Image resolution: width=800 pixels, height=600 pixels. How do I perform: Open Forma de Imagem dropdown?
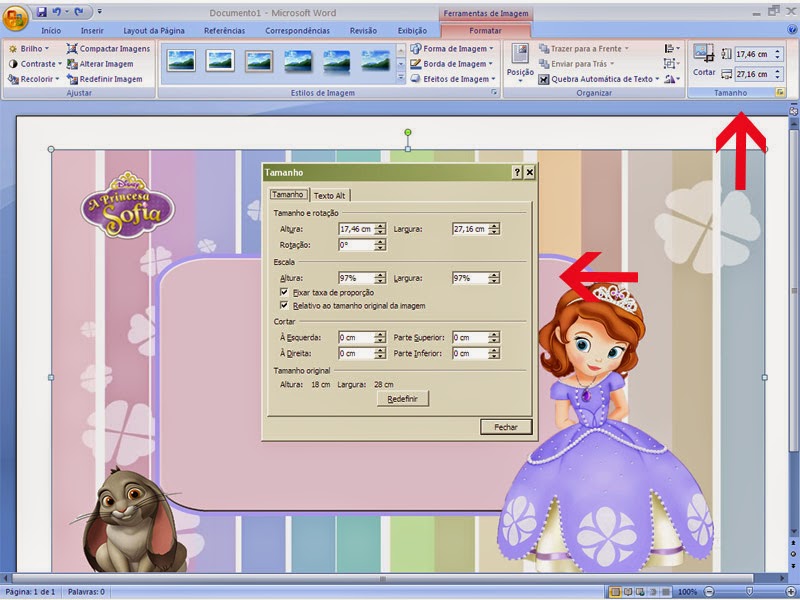tap(452, 48)
